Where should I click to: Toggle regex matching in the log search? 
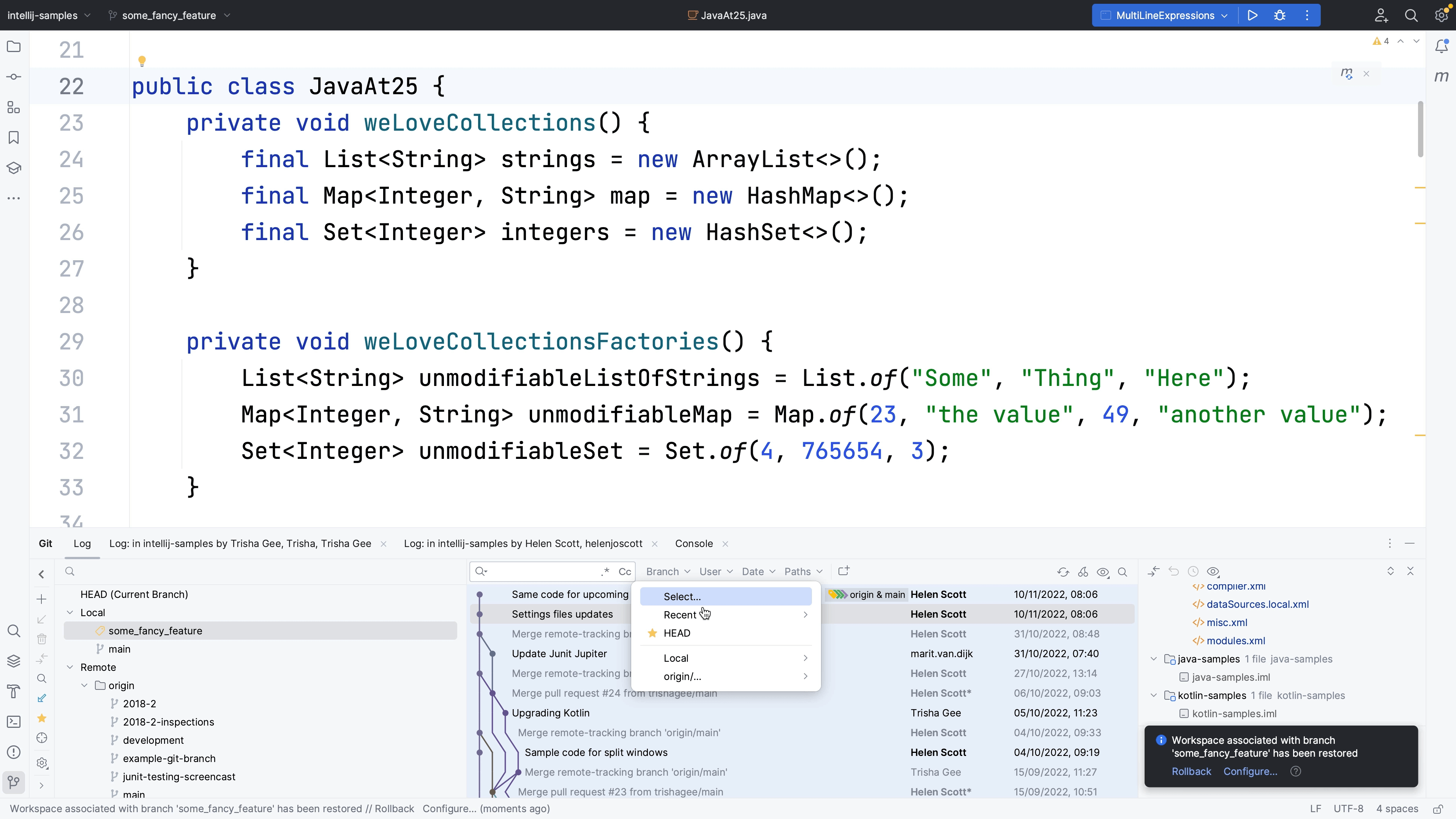604,571
